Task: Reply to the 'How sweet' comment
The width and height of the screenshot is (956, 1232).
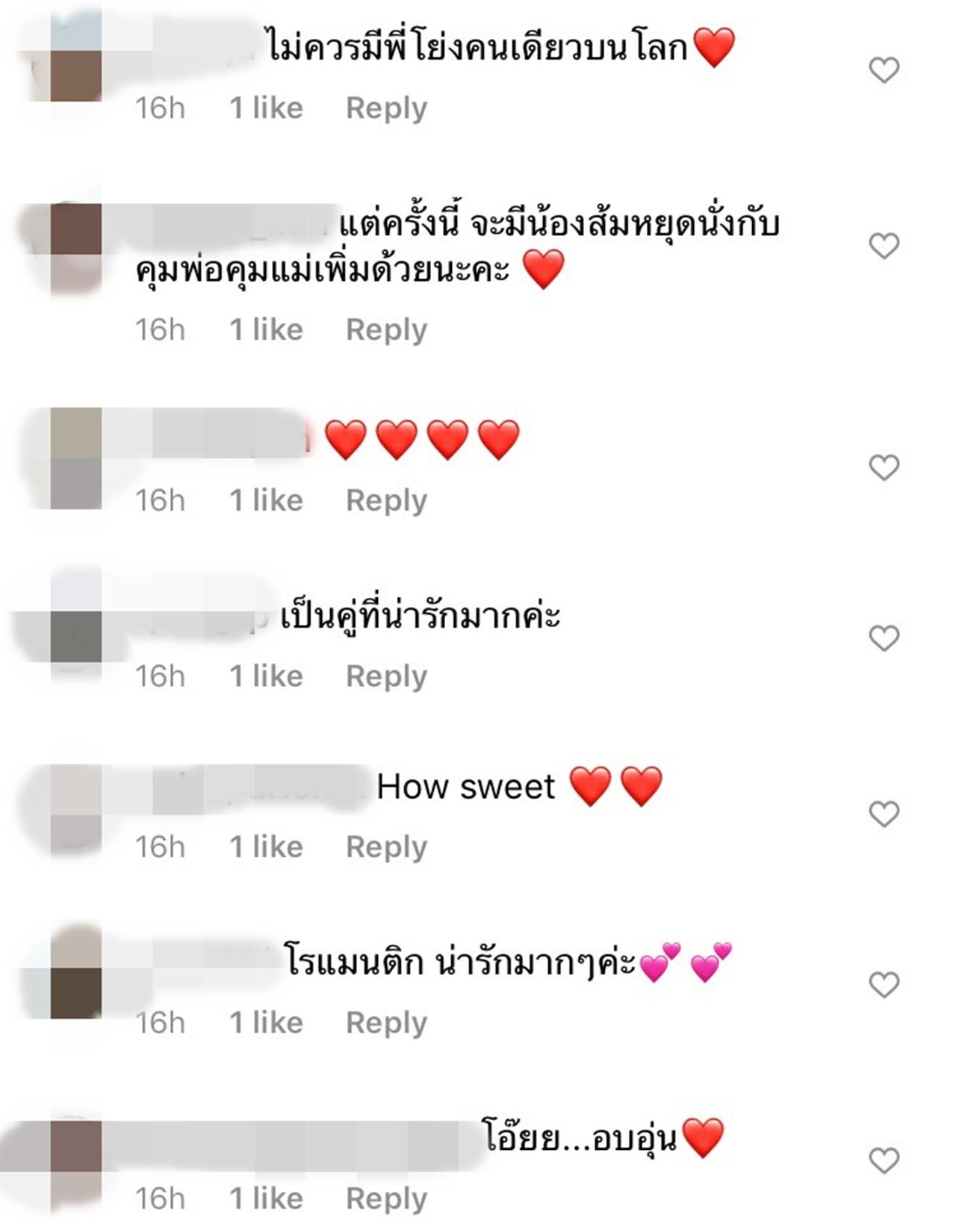Action: [x=386, y=848]
